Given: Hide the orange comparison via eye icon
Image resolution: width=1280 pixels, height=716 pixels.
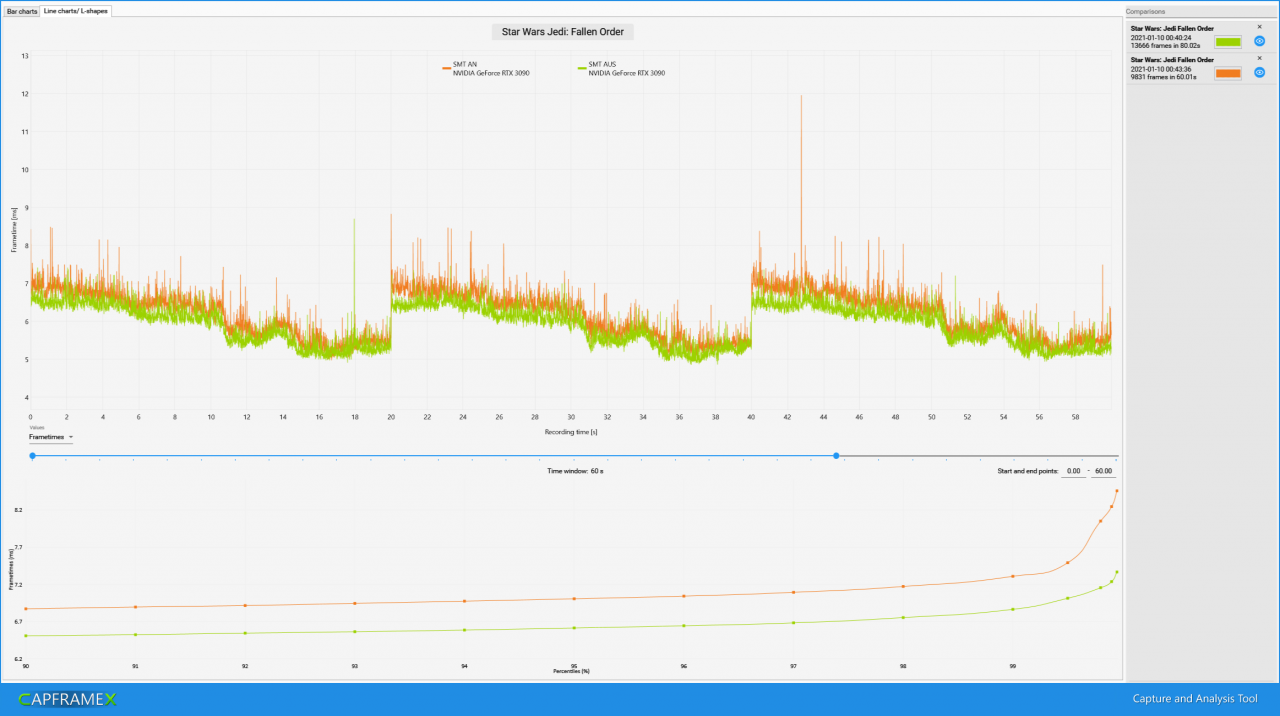Looking at the screenshot, I should (x=1260, y=73).
